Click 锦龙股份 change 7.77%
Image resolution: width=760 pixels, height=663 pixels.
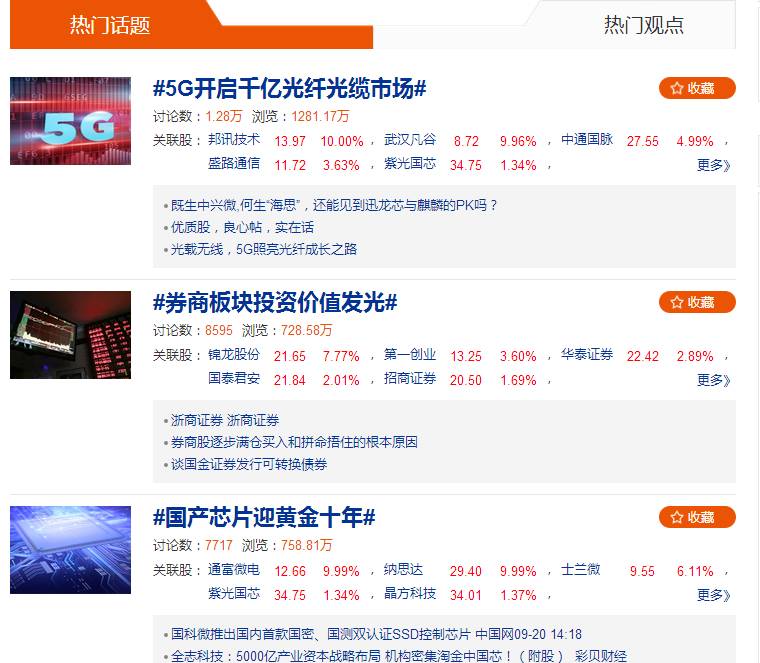[341, 356]
